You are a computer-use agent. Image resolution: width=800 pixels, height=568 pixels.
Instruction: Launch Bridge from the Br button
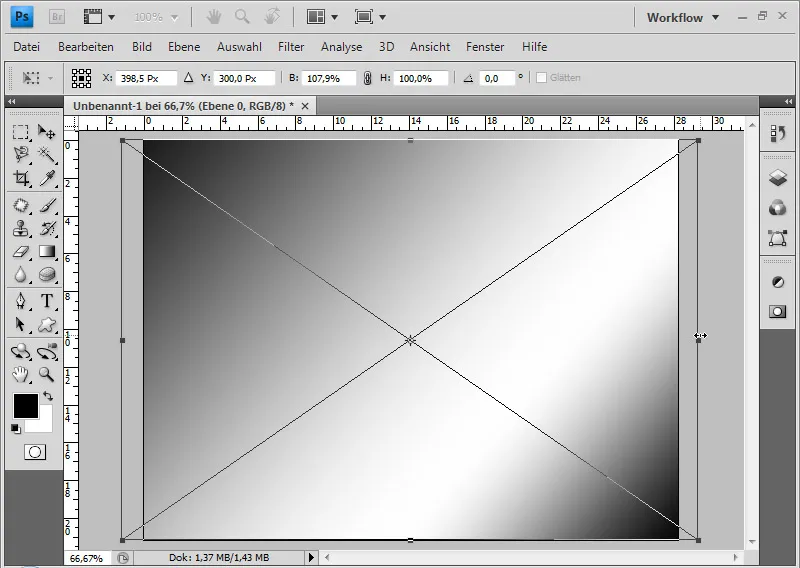pos(57,17)
